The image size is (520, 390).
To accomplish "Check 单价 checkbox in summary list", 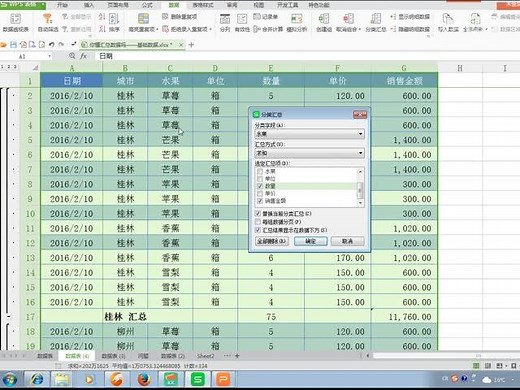I will (260, 193).
